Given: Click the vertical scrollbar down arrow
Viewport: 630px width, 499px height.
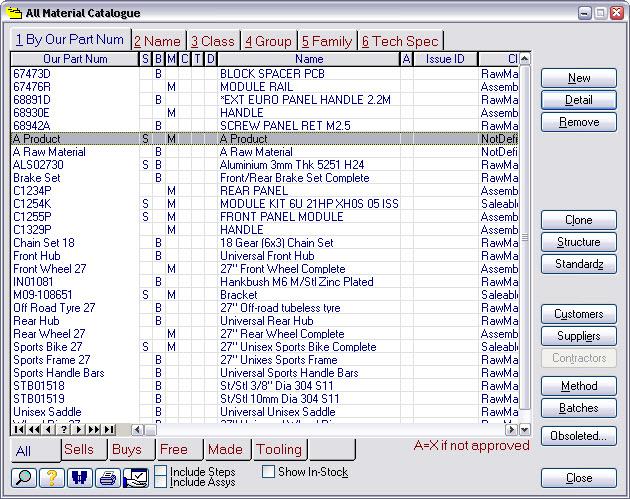Looking at the screenshot, I should coord(524,430).
